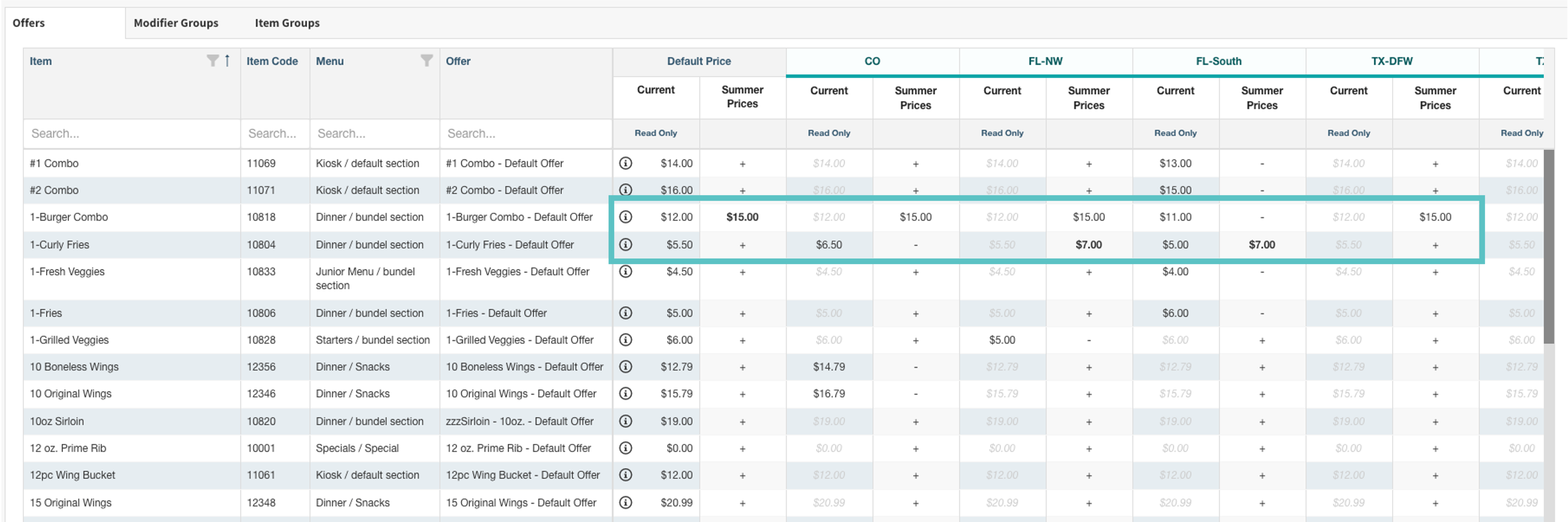1568x522 pixels.
Task: Click info icon for 15 Original Wings
Action: (625, 503)
